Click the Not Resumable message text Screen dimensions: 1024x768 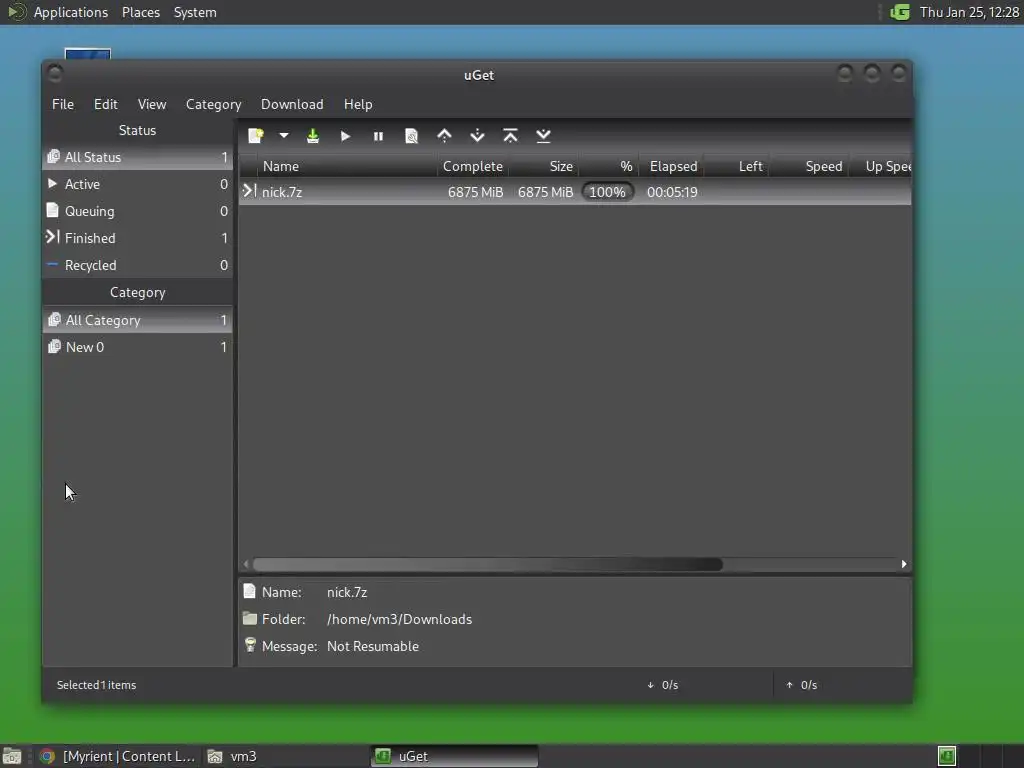(x=373, y=647)
